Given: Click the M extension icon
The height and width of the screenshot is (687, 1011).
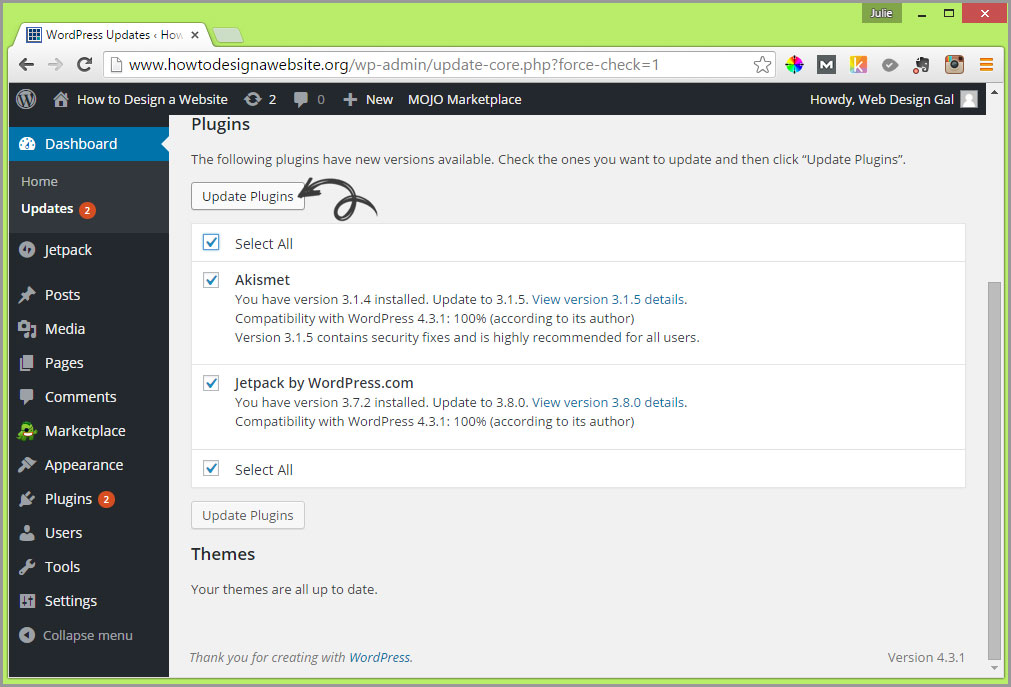Looking at the screenshot, I should click(x=826, y=65).
